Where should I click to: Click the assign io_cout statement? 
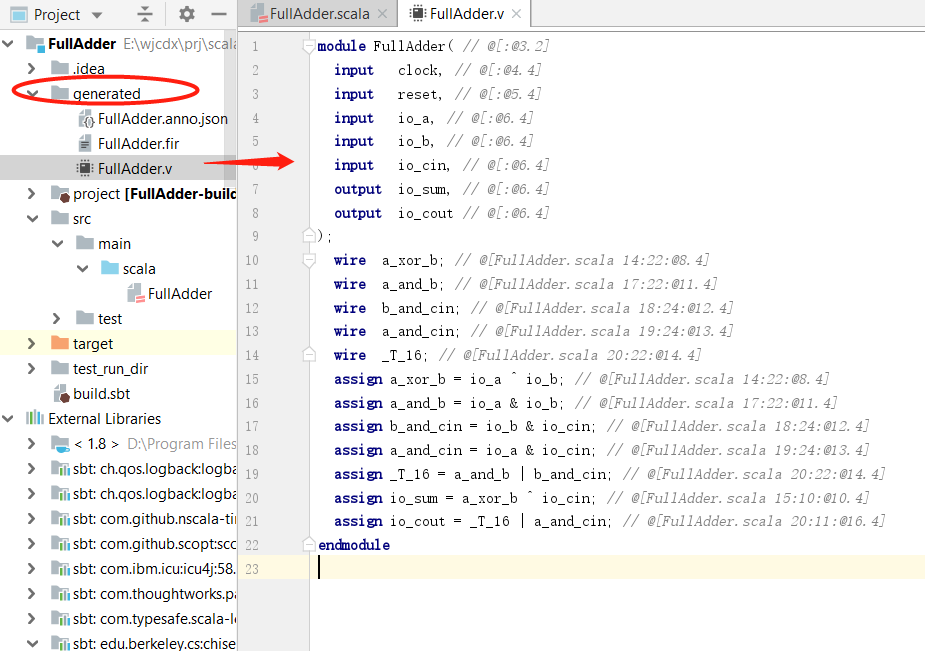pyautogui.click(x=473, y=521)
